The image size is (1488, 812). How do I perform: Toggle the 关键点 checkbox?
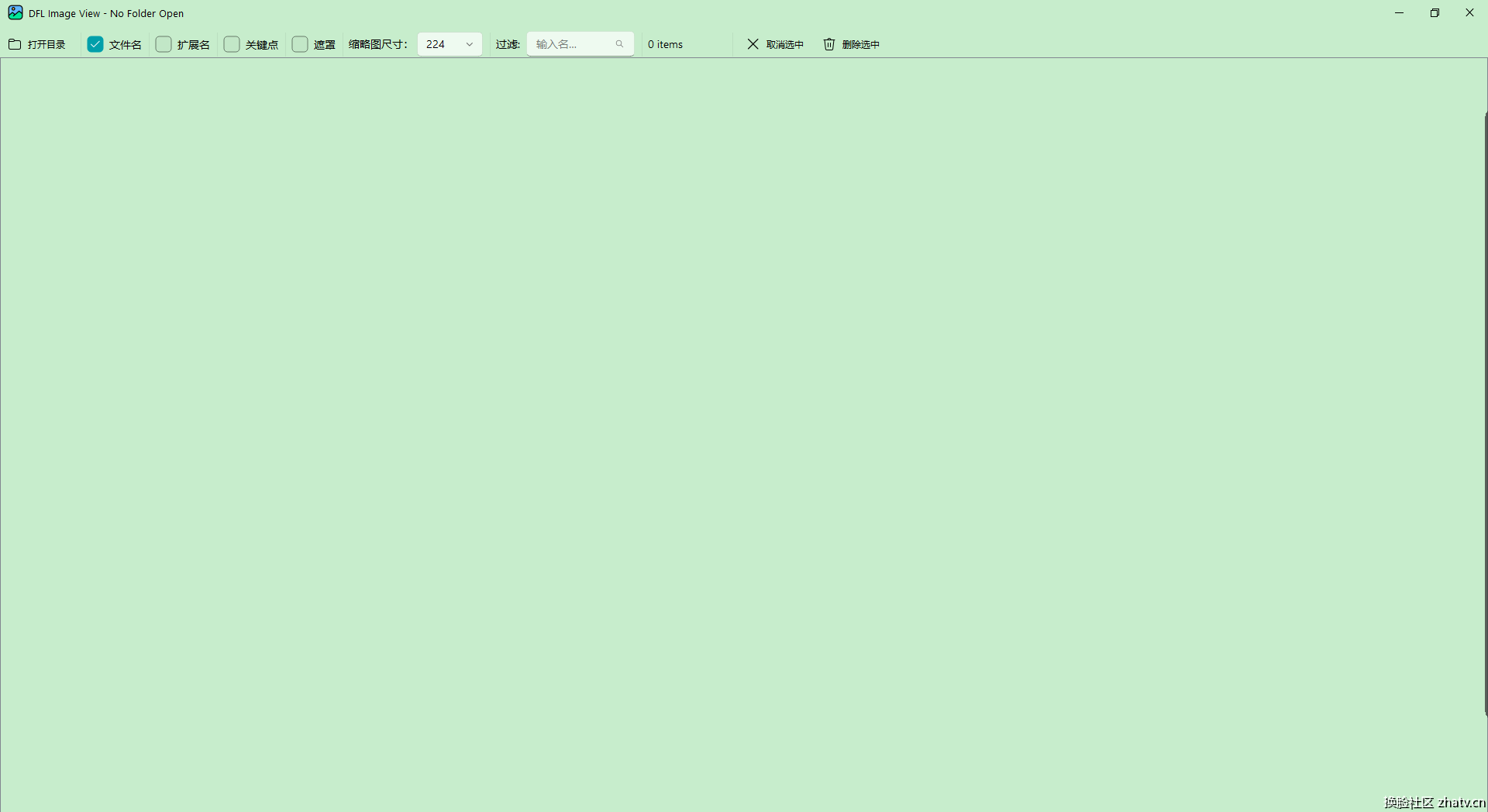pyautogui.click(x=232, y=44)
